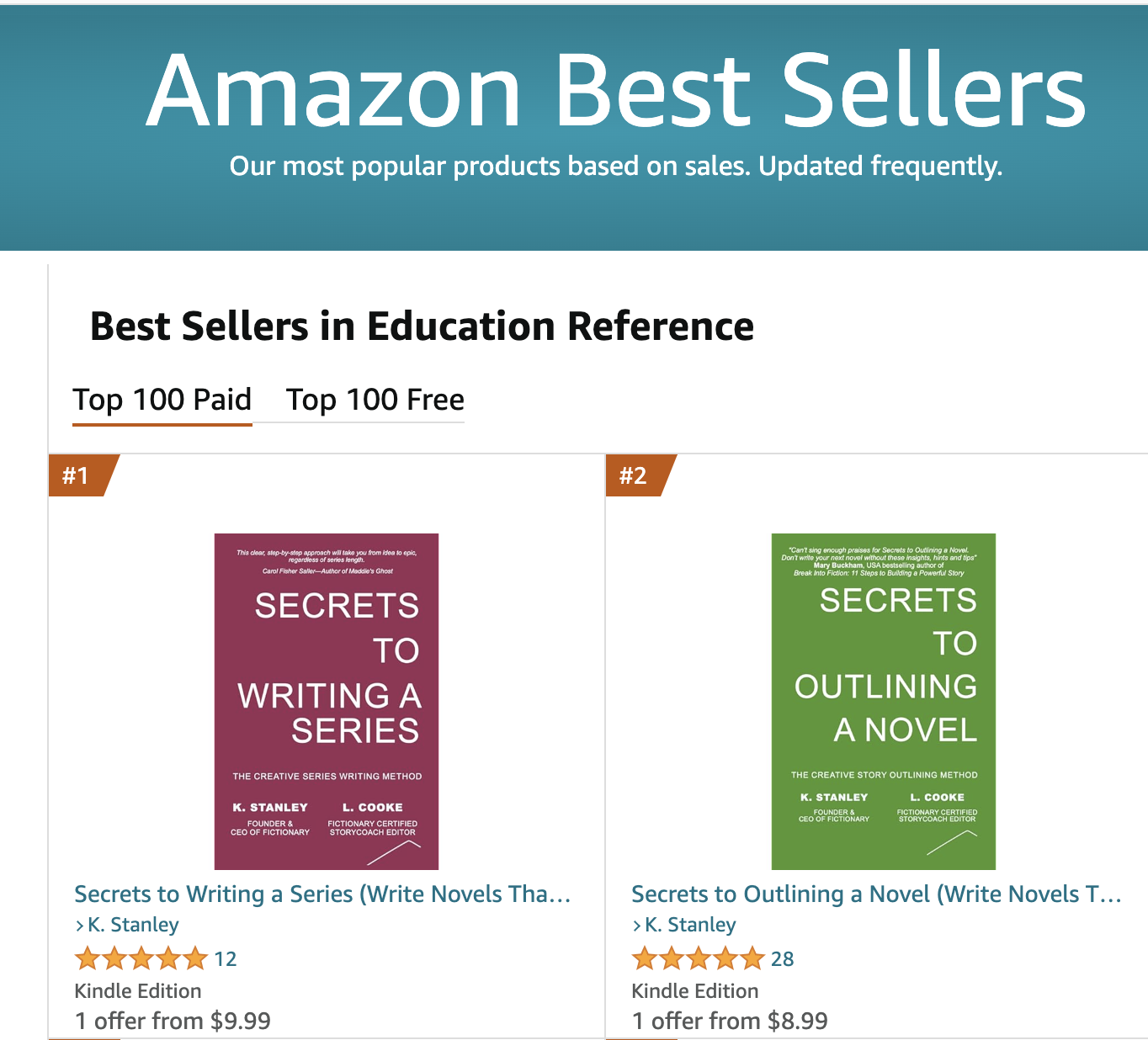
Task: Click the #2 rank badge
Action: (x=634, y=475)
